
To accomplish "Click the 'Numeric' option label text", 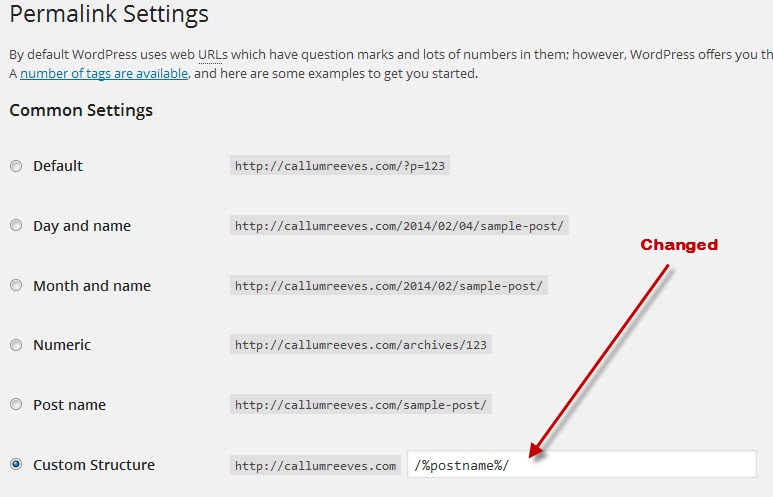I will (62, 345).
